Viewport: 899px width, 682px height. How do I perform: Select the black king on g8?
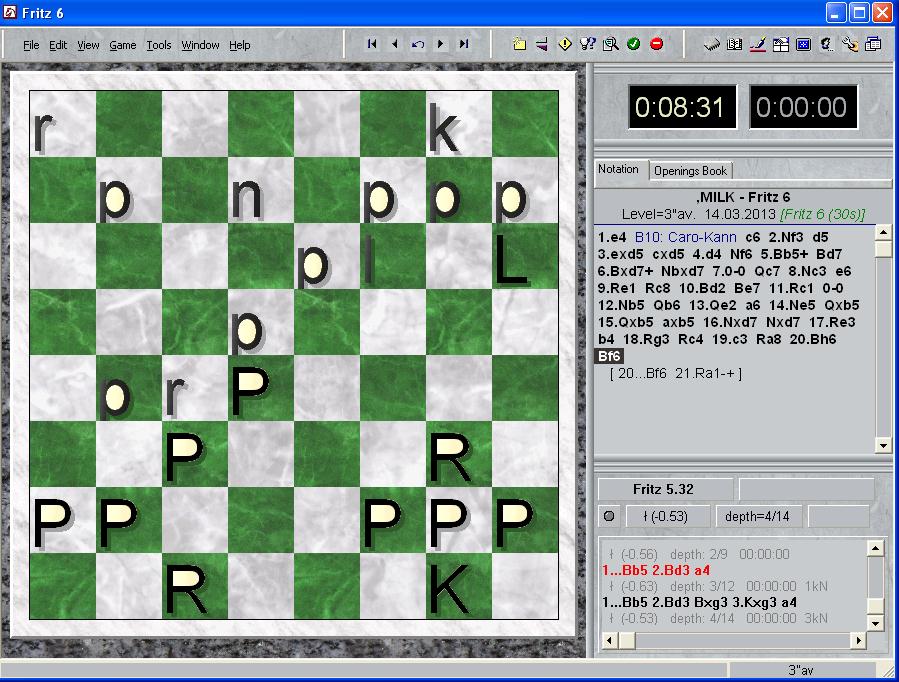[459, 124]
